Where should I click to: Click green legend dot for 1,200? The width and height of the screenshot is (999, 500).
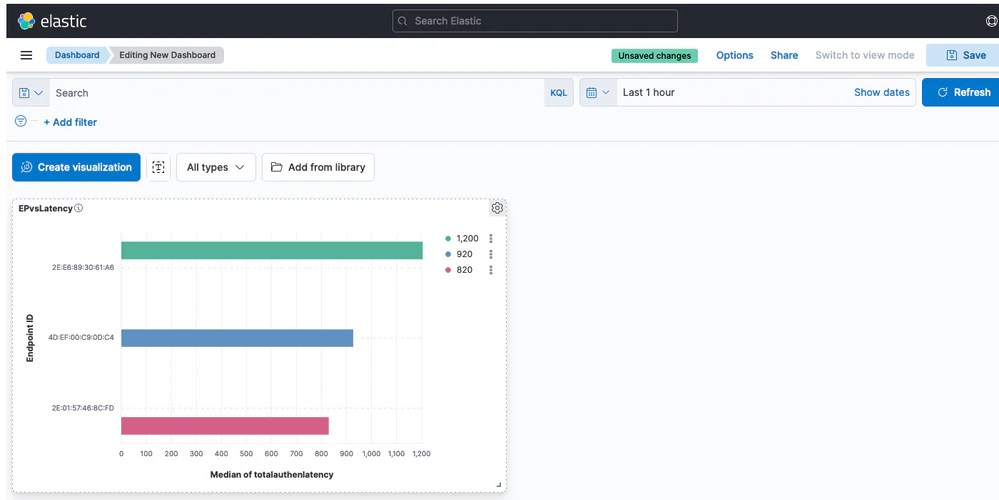pos(448,239)
